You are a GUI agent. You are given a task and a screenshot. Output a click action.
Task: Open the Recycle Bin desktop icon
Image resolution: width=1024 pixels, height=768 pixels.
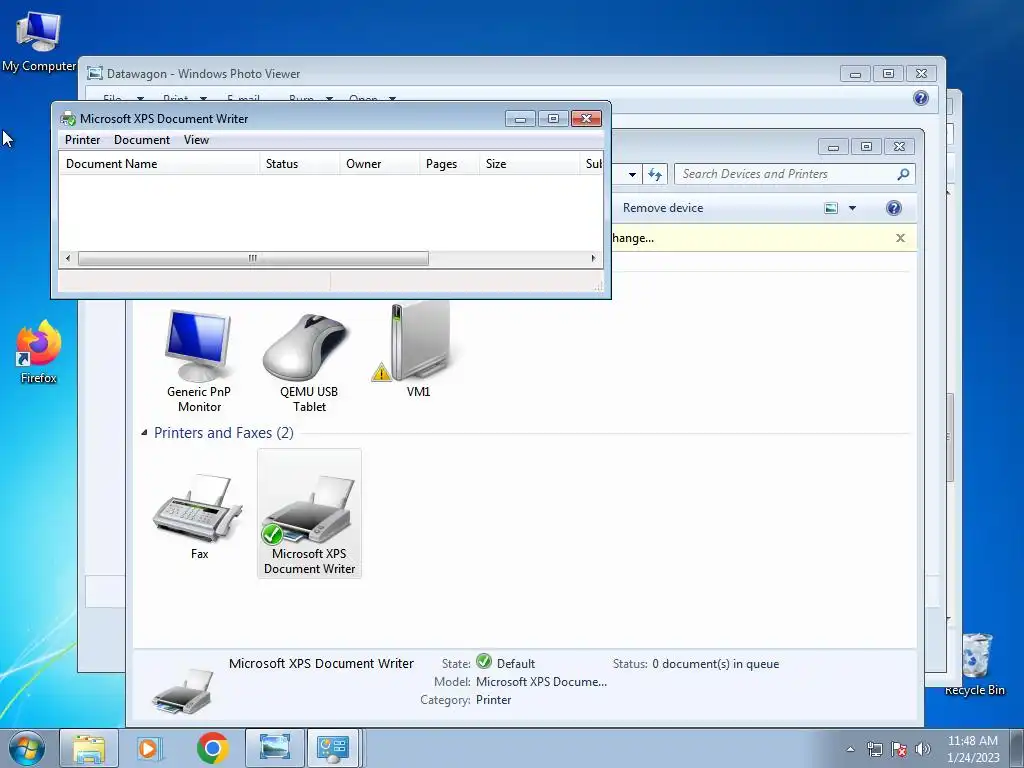coord(976,664)
